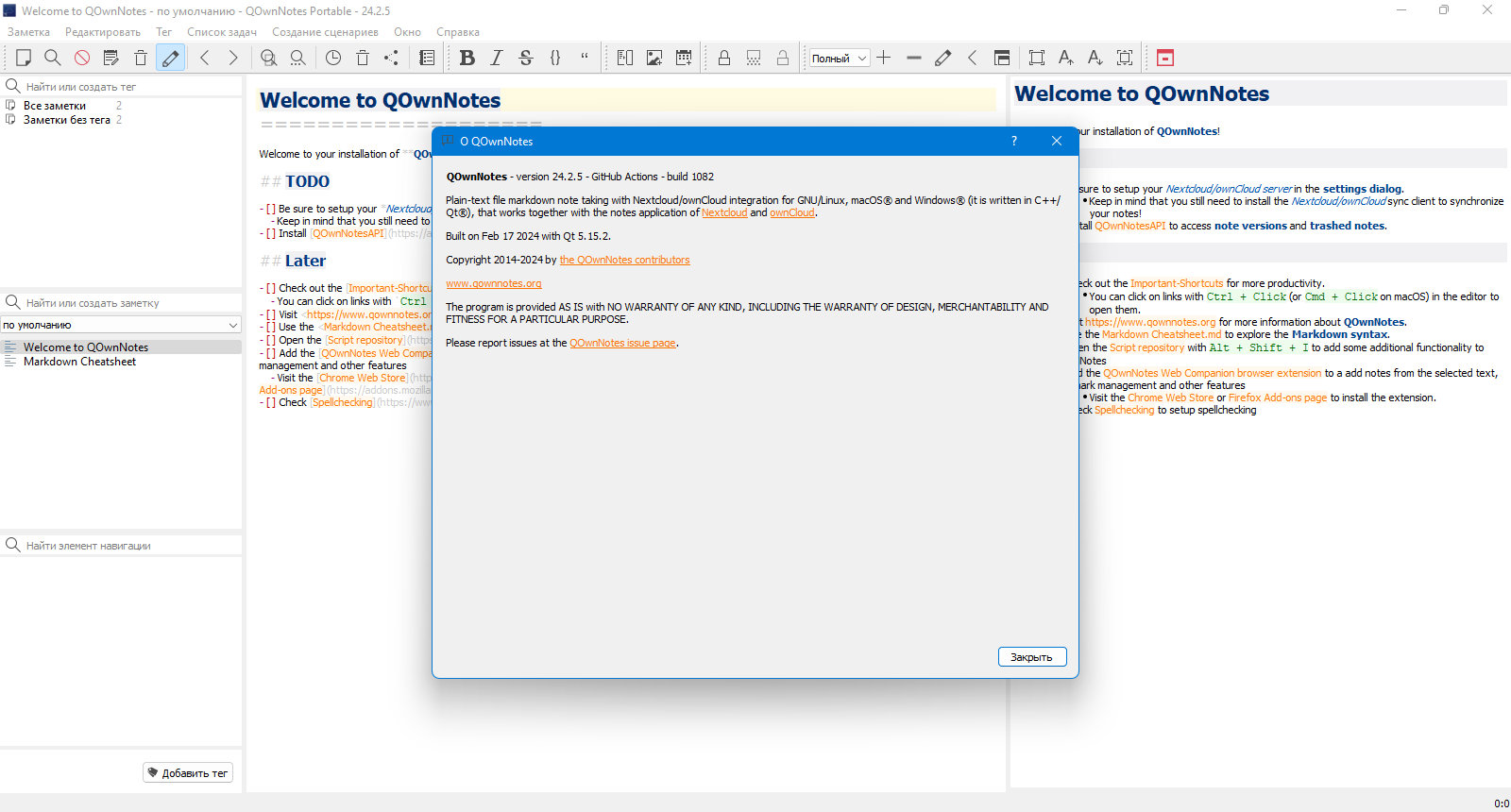The width and height of the screenshot is (1511, 812).
Task: Toggle note edit mode pencil
Action: point(170,58)
